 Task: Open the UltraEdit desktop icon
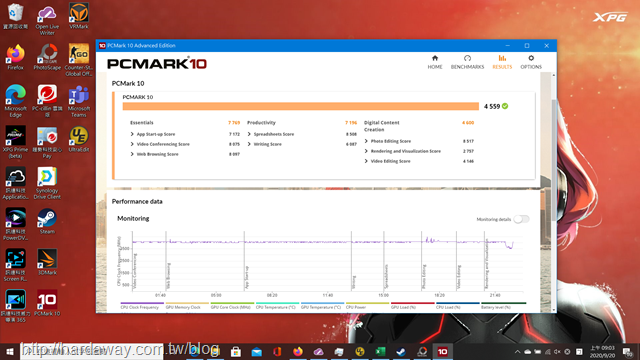coord(79,139)
